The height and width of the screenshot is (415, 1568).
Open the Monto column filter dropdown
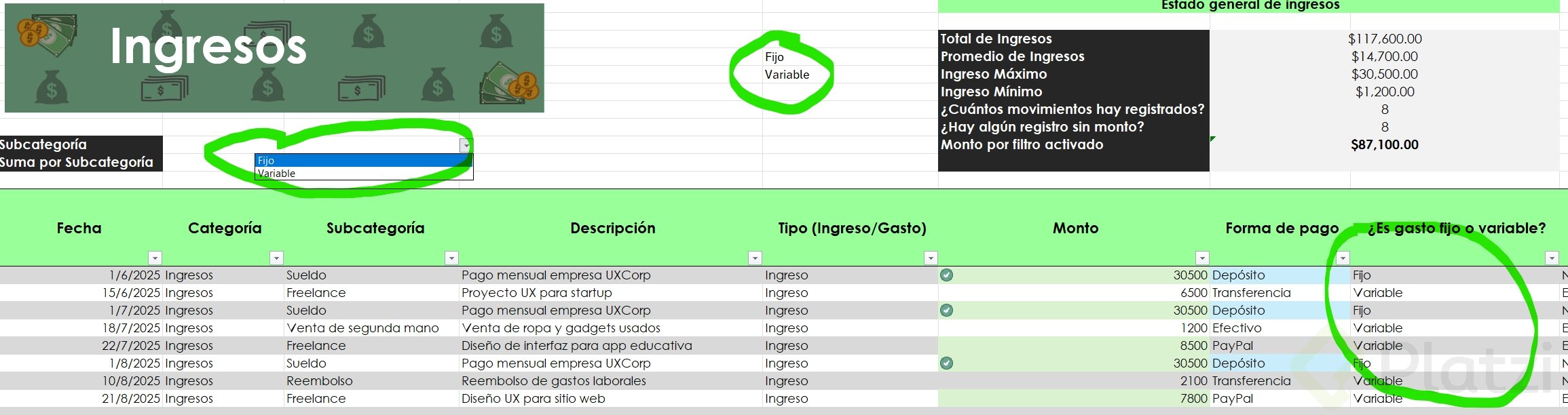point(1202,258)
